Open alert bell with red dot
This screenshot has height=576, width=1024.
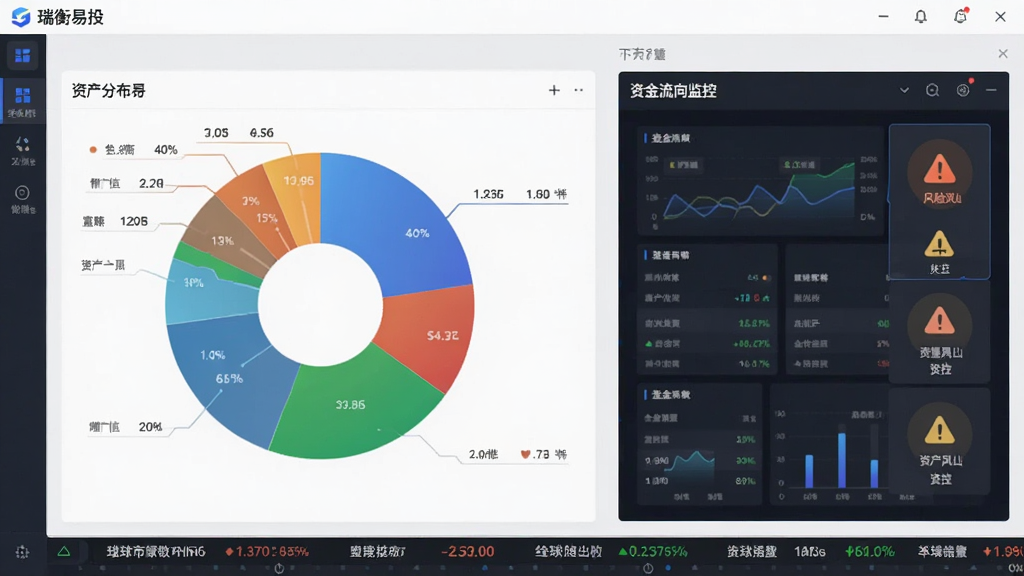(x=960, y=16)
